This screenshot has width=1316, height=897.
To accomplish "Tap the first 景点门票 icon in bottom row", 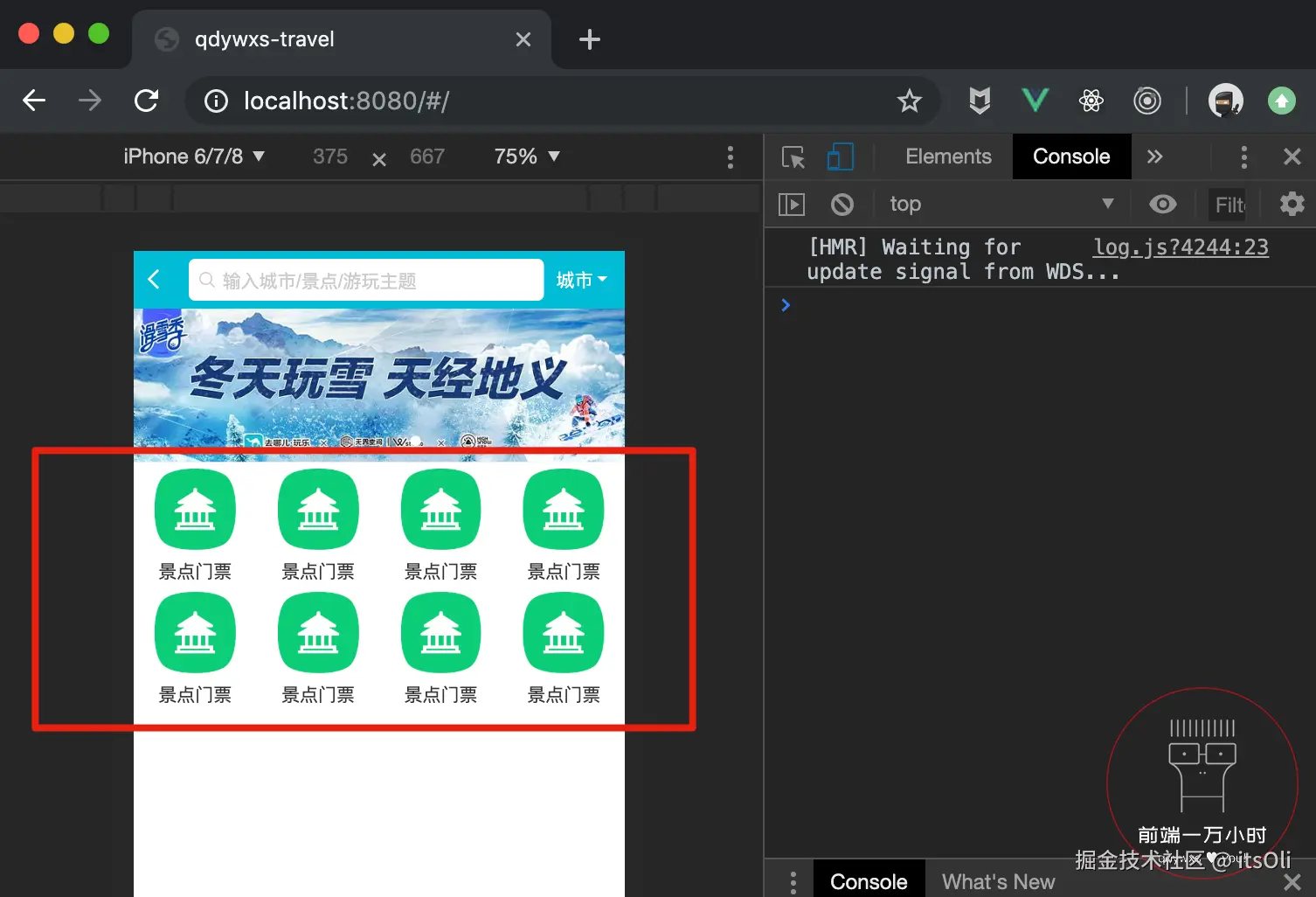I will tap(195, 633).
